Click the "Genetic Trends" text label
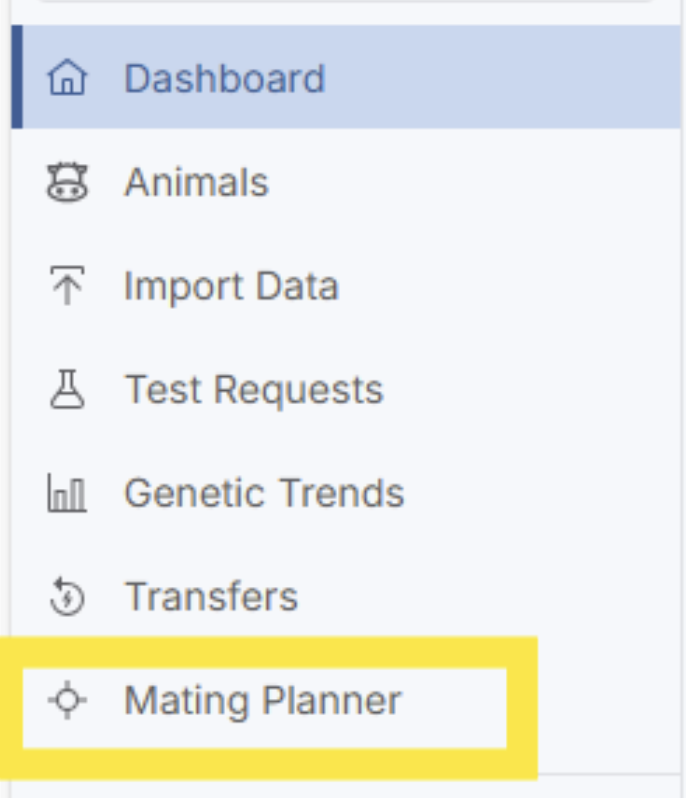This screenshot has height=802, width=692. point(264,494)
